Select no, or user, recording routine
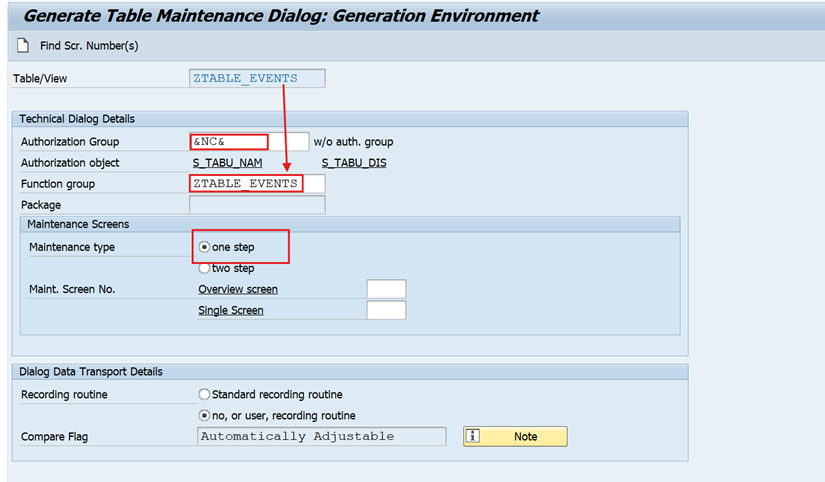 coord(205,415)
